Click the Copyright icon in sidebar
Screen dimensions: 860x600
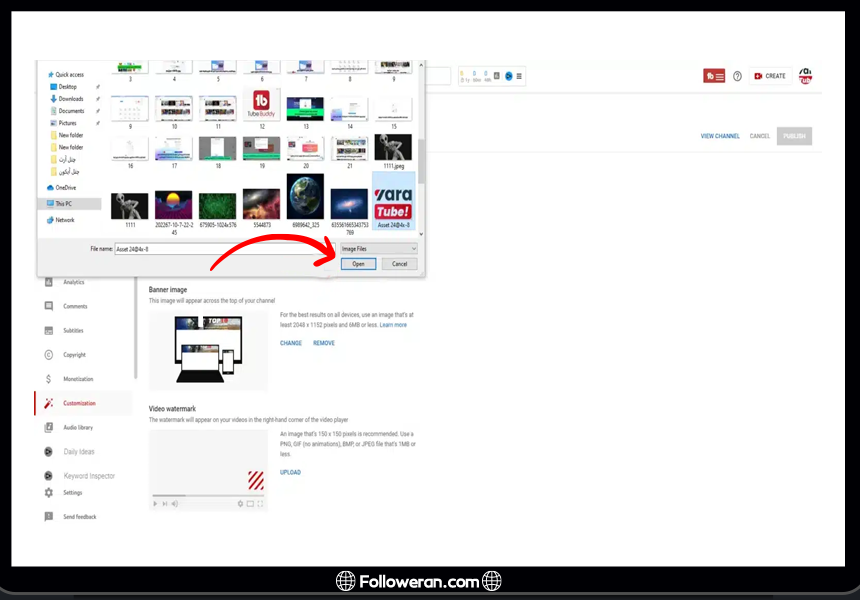[x=48, y=355]
